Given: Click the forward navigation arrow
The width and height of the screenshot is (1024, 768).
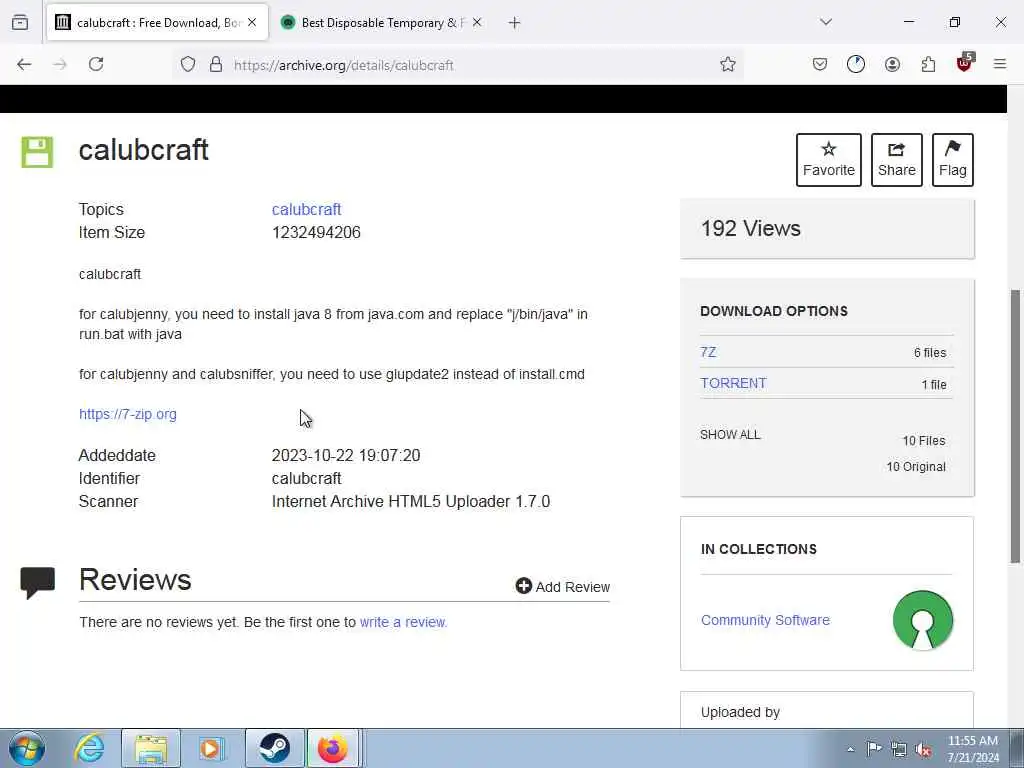Looking at the screenshot, I should [x=60, y=65].
